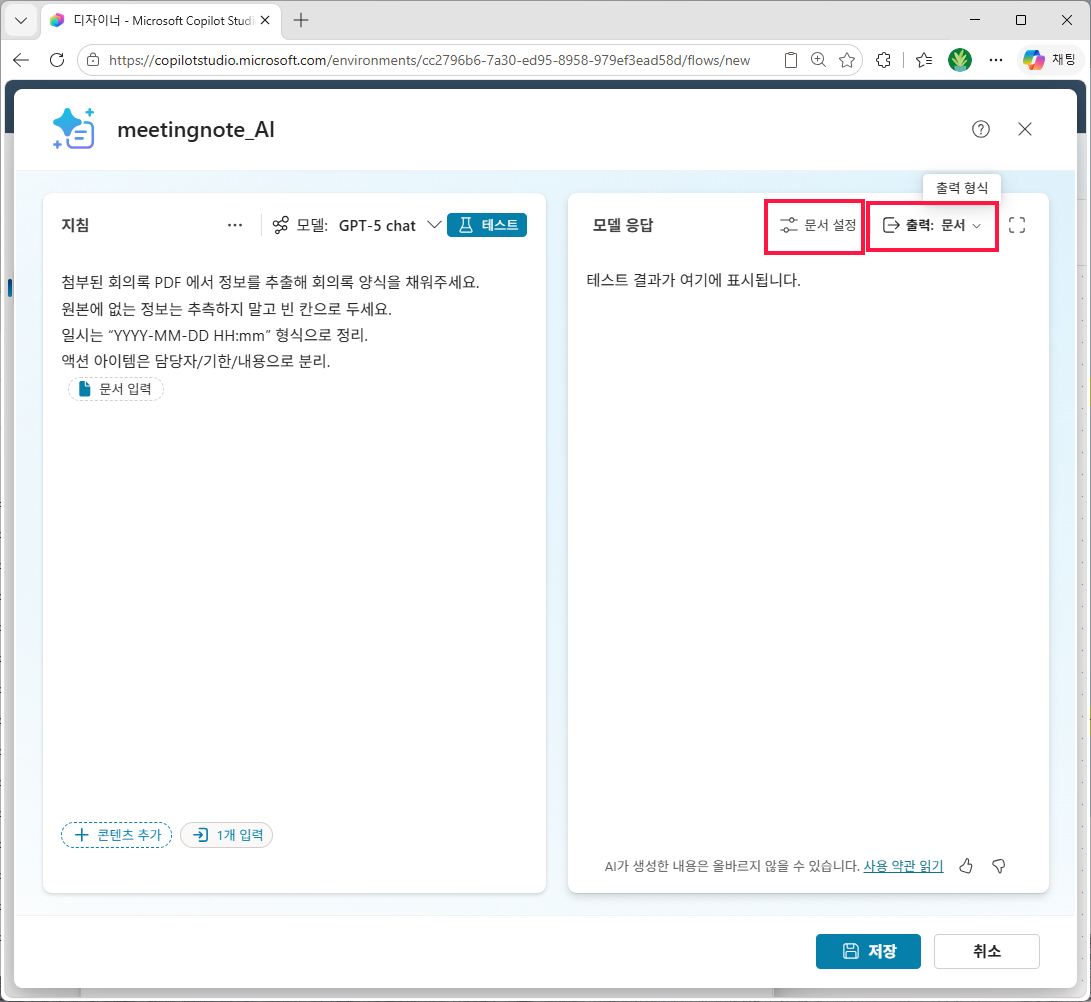Expand the model response panel to fullscreen
Image resolution: width=1091 pixels, height=1002 pixels.
click(x=1017, y=225)
